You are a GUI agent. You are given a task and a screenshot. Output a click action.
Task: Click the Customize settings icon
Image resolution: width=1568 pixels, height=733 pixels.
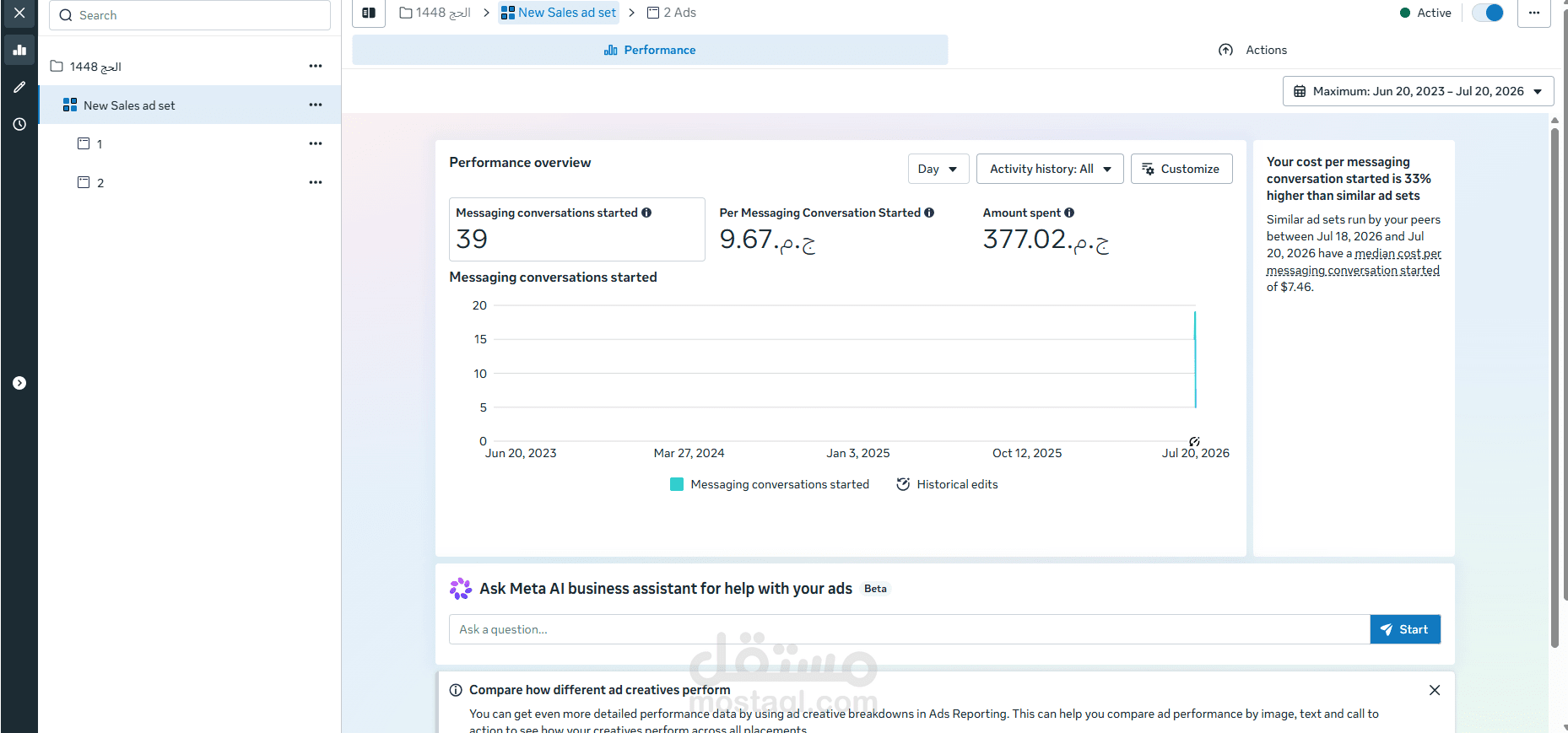[x=1148, y=169]
